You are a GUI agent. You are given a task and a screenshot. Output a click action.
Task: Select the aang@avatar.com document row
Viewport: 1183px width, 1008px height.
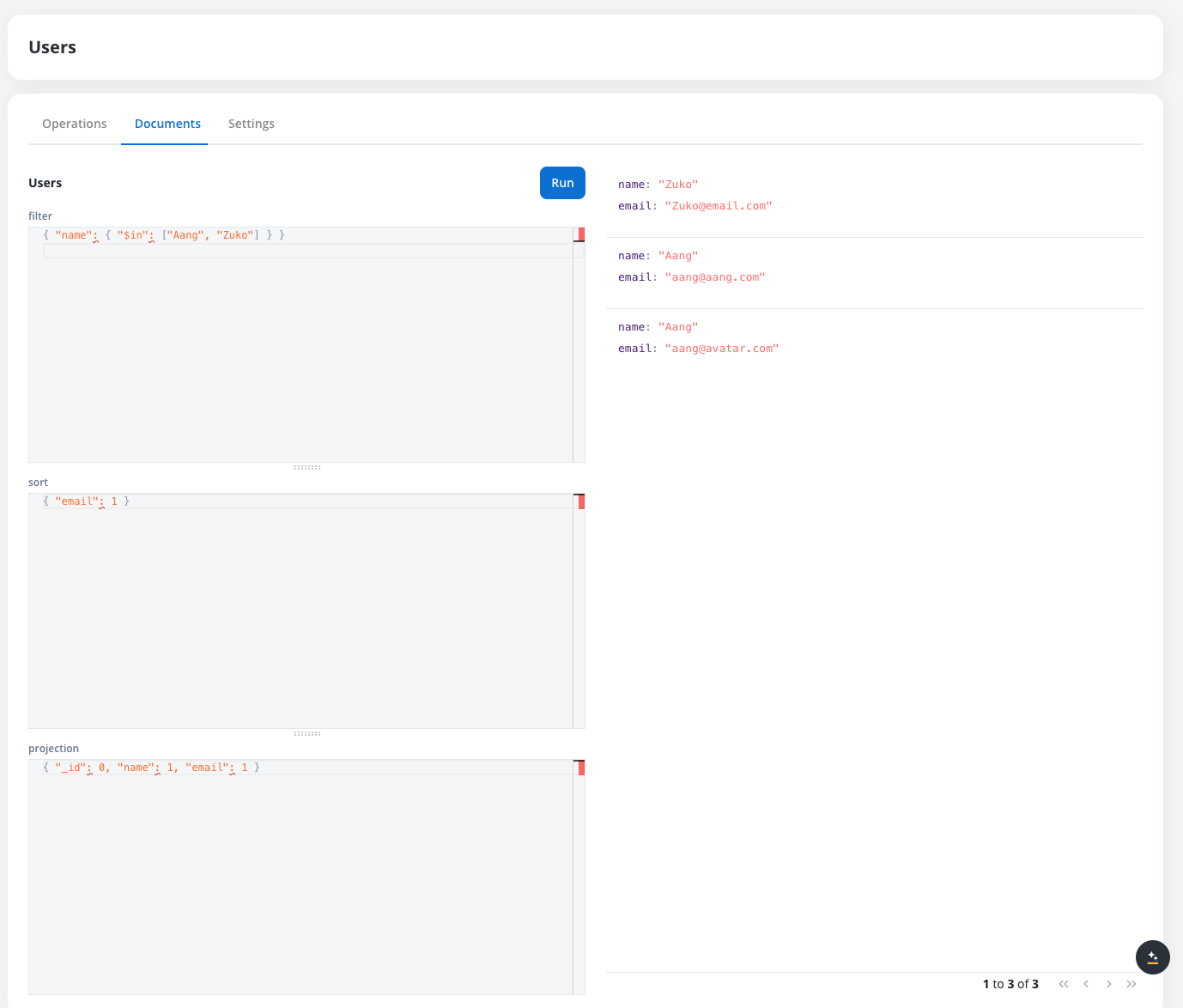873,338
